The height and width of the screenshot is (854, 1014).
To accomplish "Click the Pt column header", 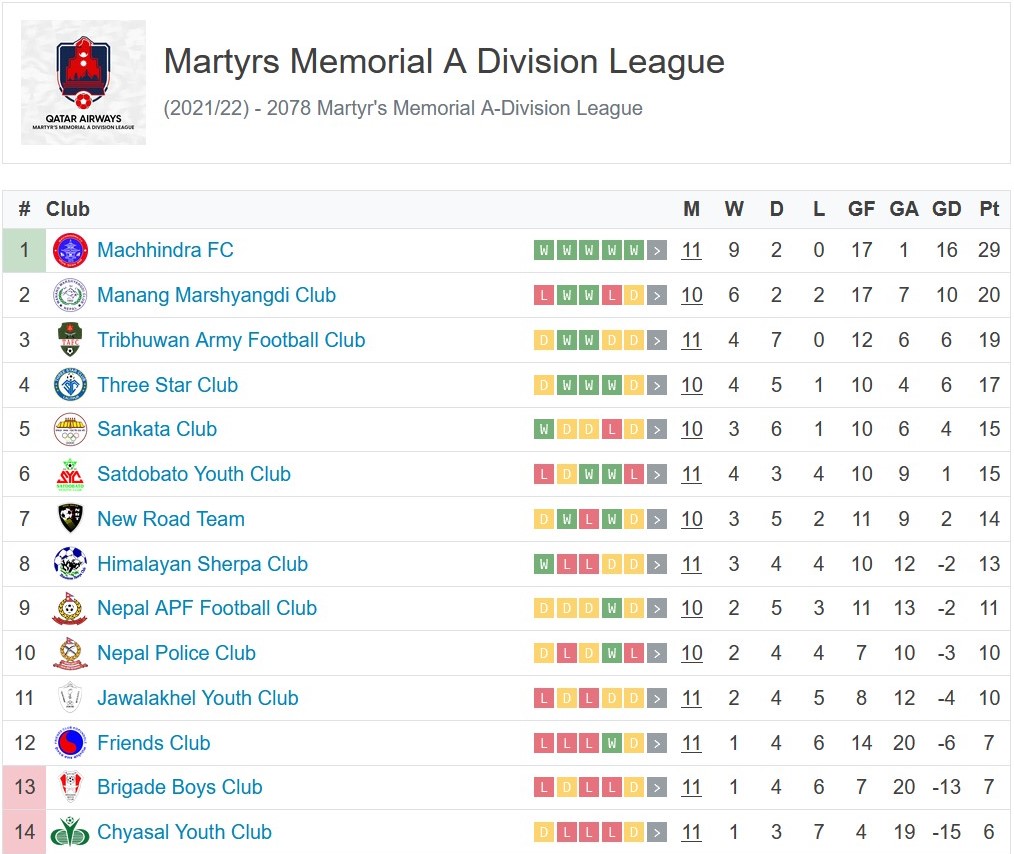I will [989, 209].
